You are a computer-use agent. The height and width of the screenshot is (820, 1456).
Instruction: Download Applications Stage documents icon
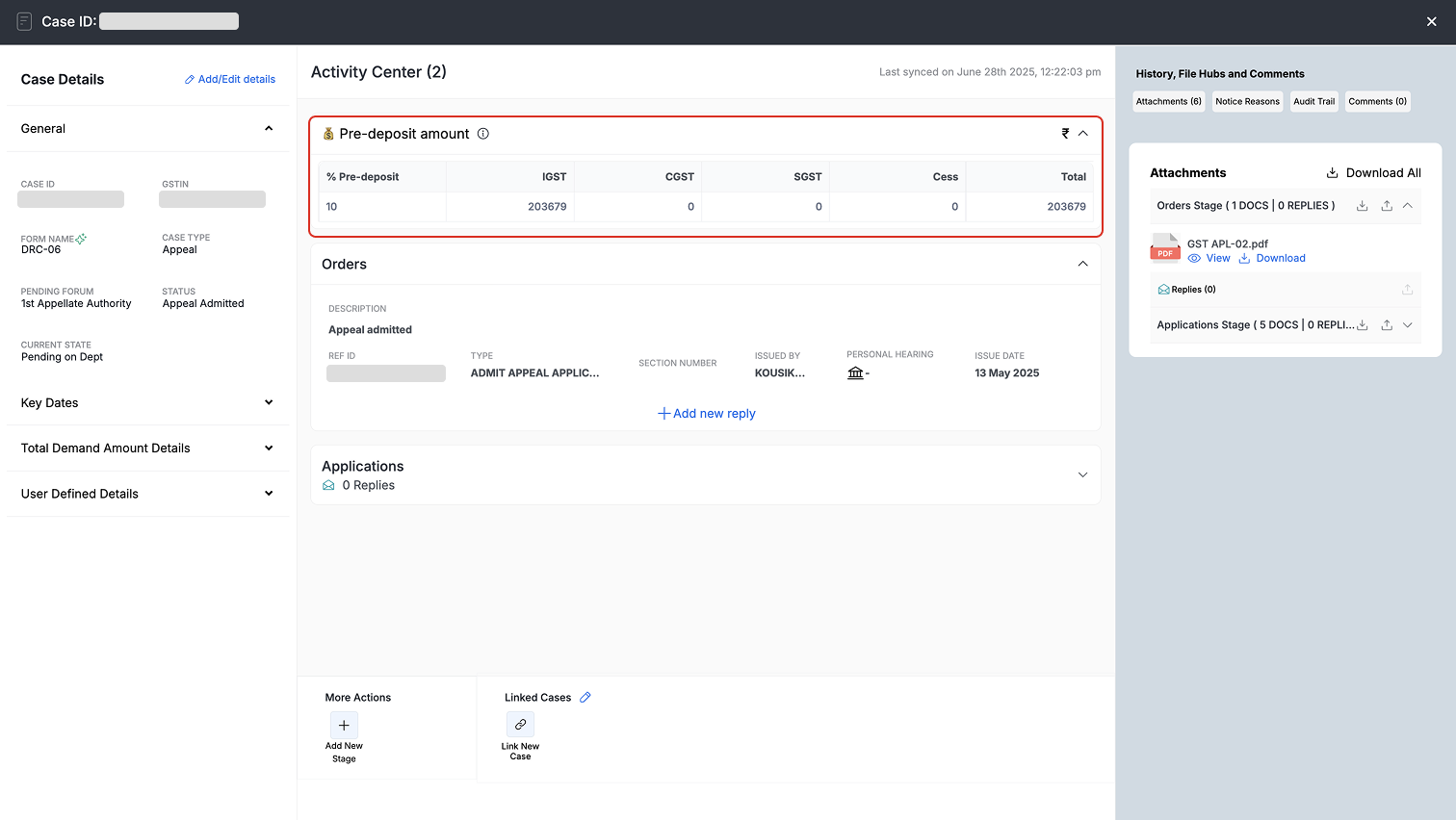coord(1363,325)
